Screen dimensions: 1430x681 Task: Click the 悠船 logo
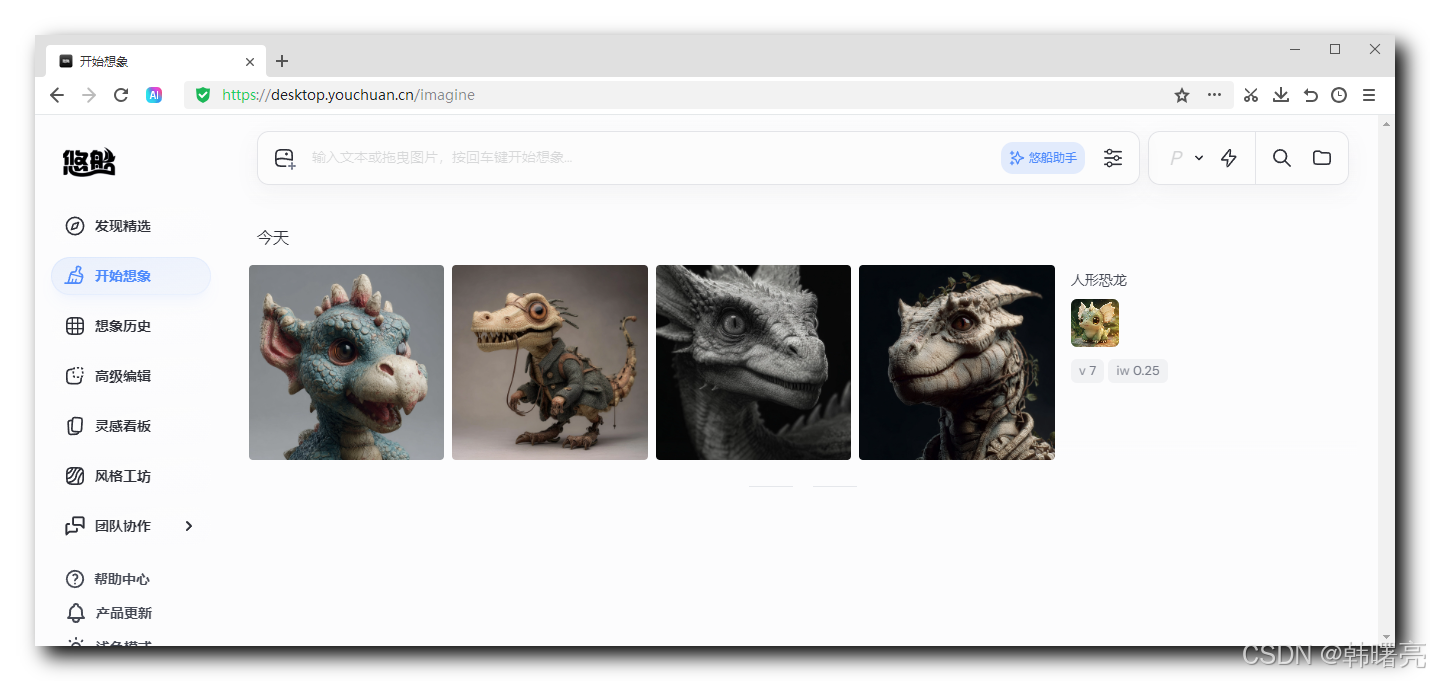89,162
